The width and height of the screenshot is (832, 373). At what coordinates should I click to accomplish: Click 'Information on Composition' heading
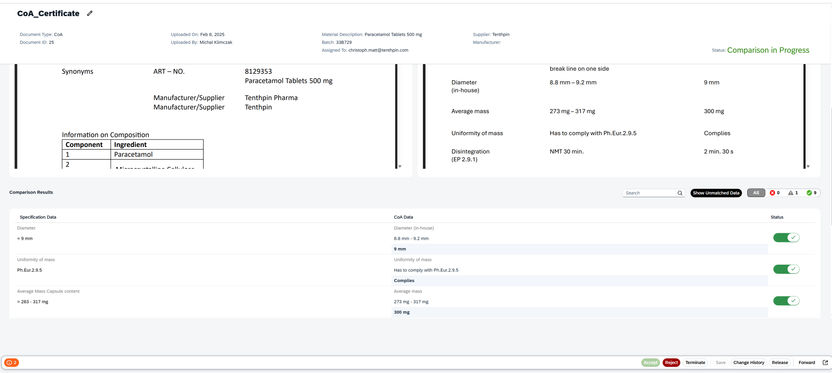pyautogui.click(x=106, y=135)
